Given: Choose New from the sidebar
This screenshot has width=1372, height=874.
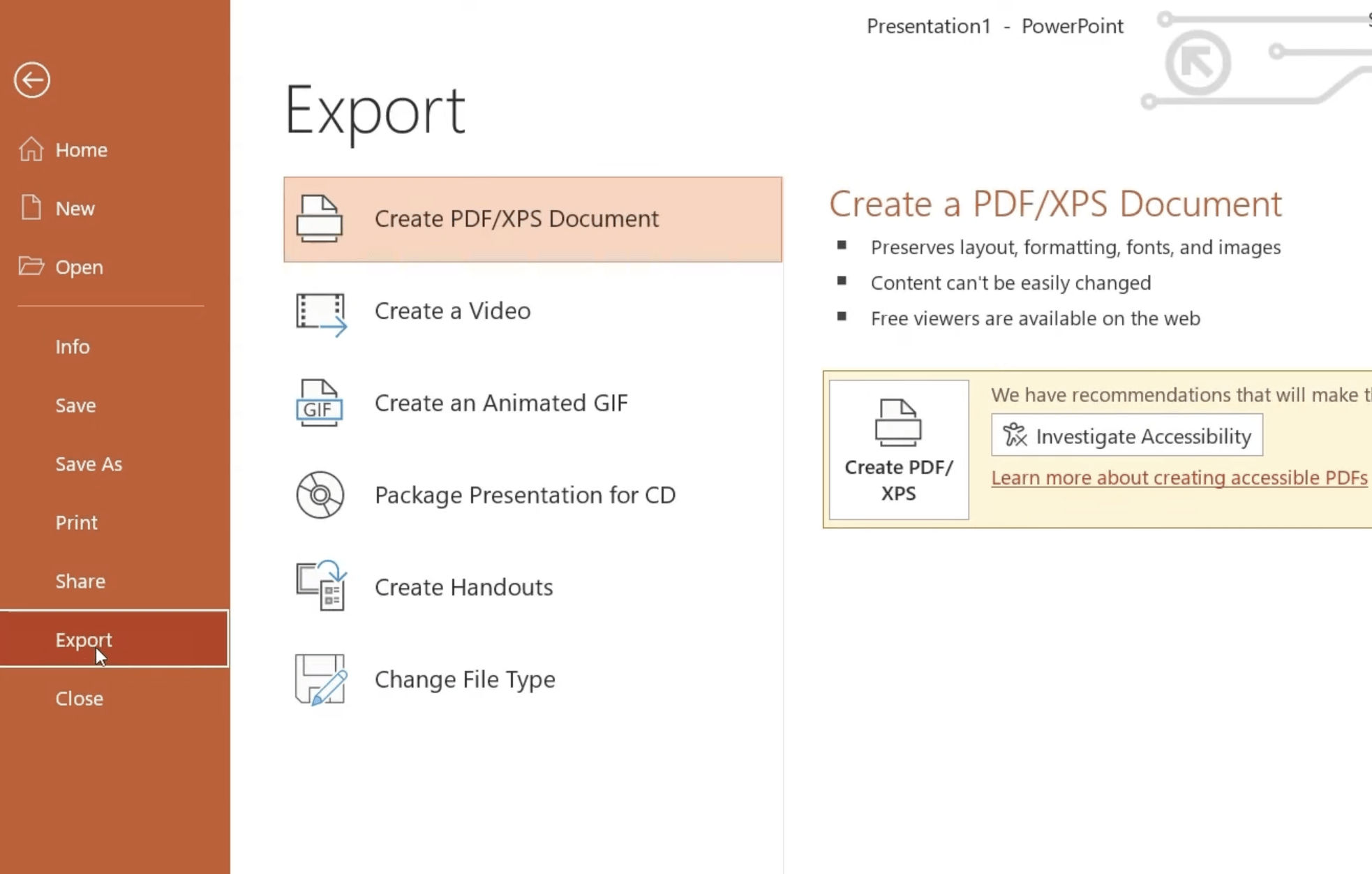Looking at the screenshot, I should 75,208.
